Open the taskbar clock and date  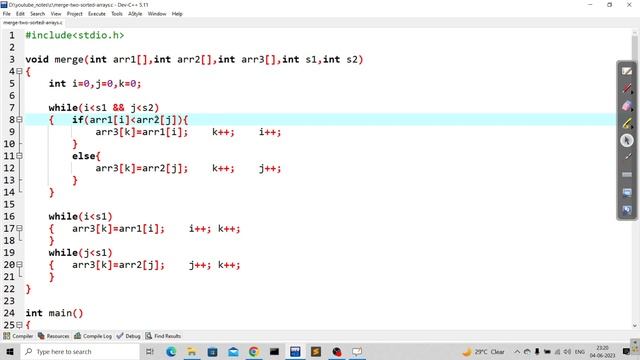602,351
